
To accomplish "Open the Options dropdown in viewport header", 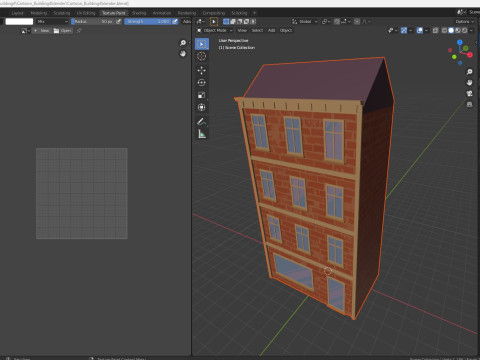I will (x=464, y=21).
